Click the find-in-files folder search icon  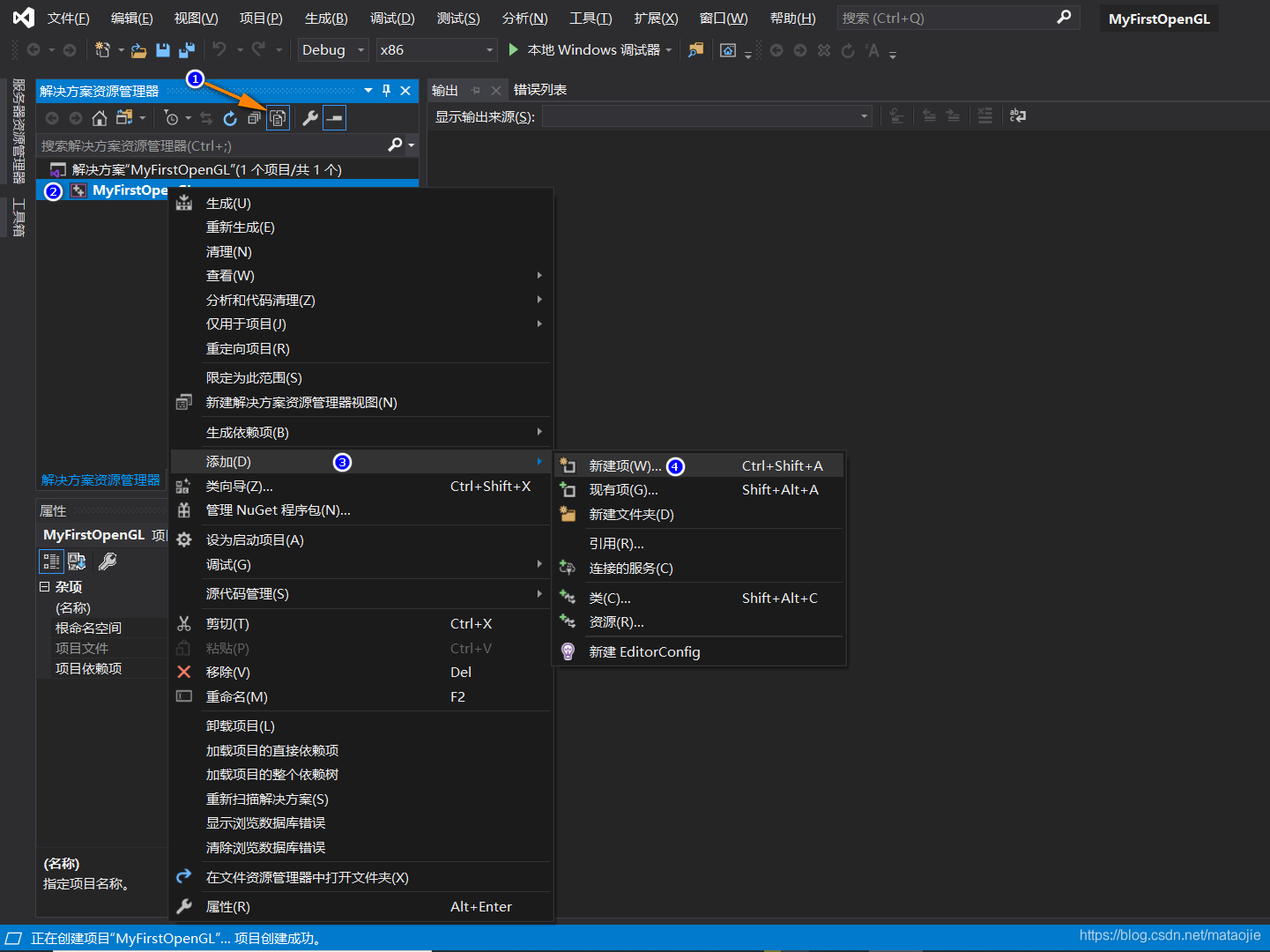(696, 50)
